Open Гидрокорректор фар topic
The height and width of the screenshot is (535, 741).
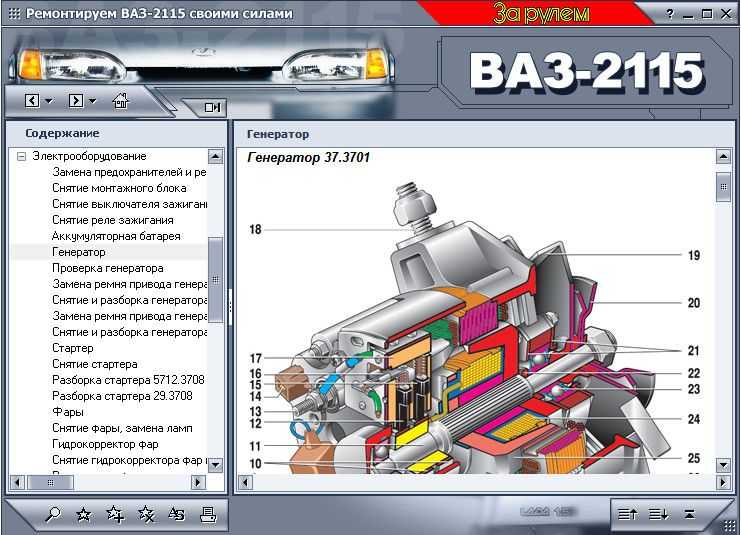pyautogui.click(x=105, y=444)
